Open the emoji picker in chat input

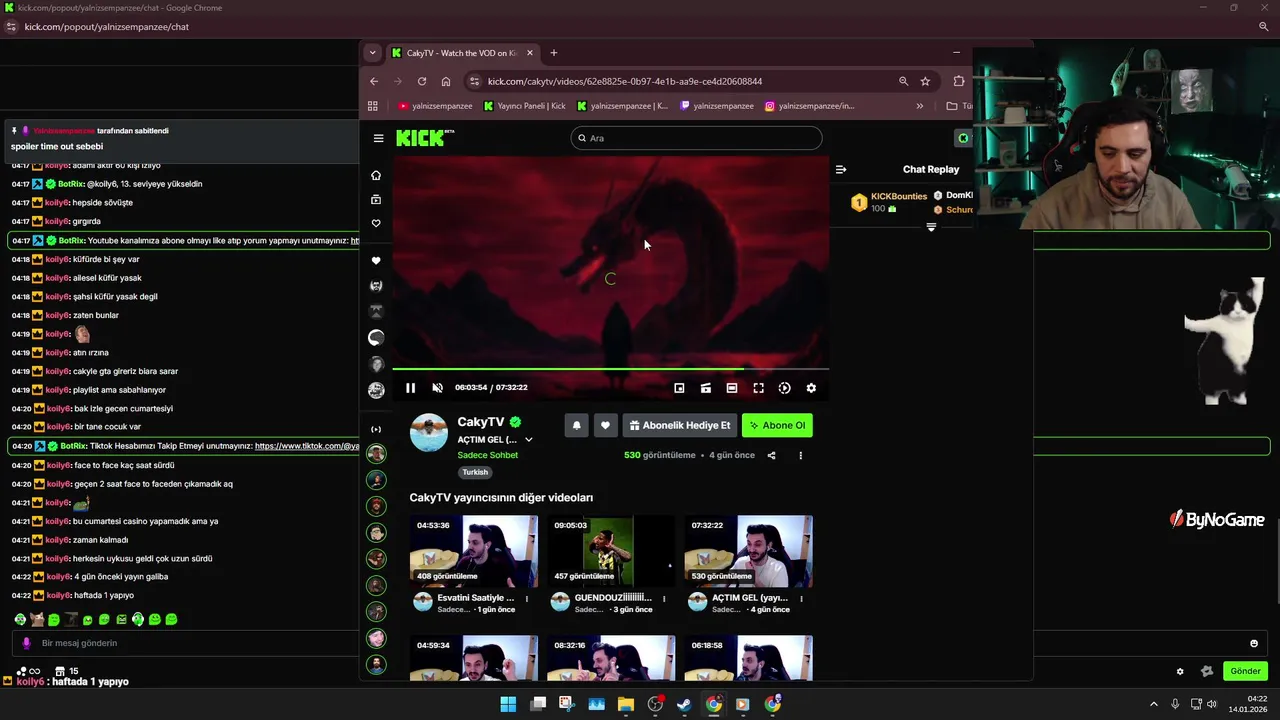[x=1254, y=643]
